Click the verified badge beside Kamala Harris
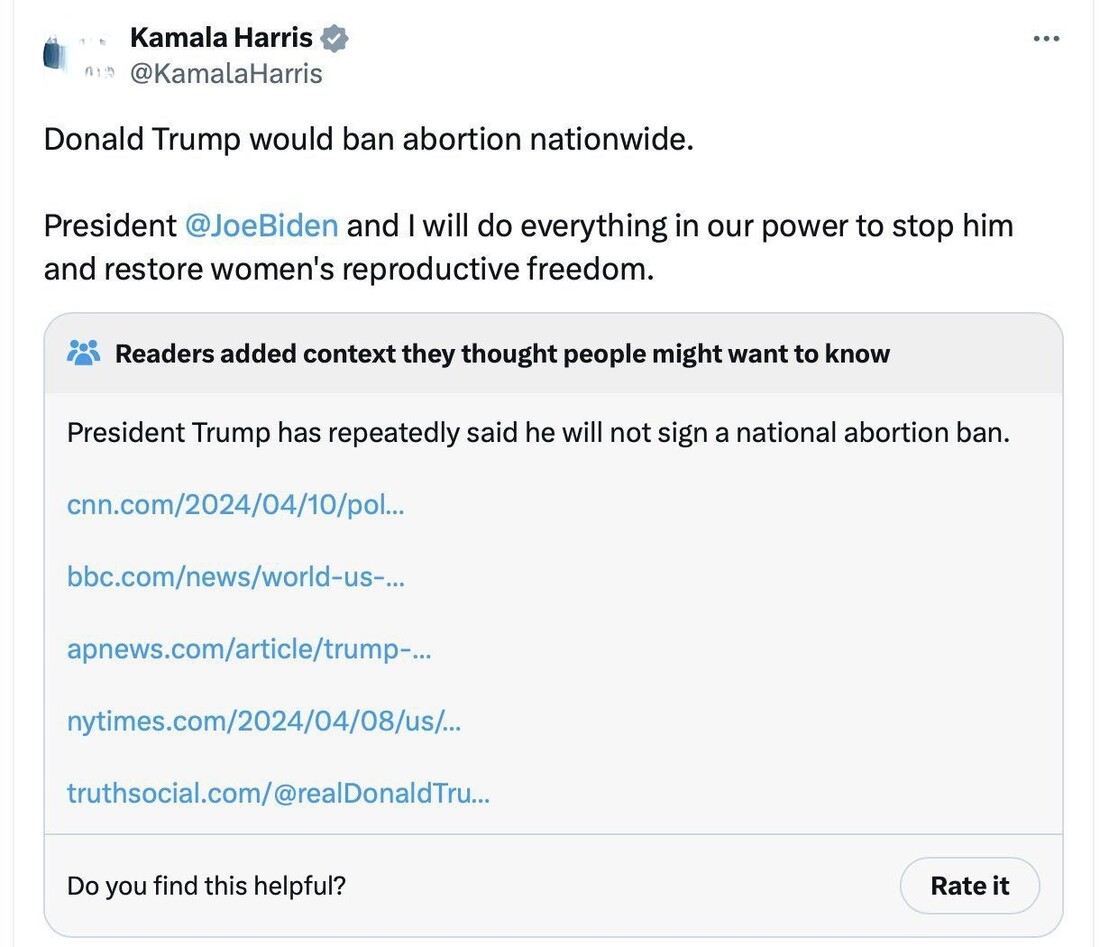The width and height of the screenshot is (1100, 947). (334, 39)
